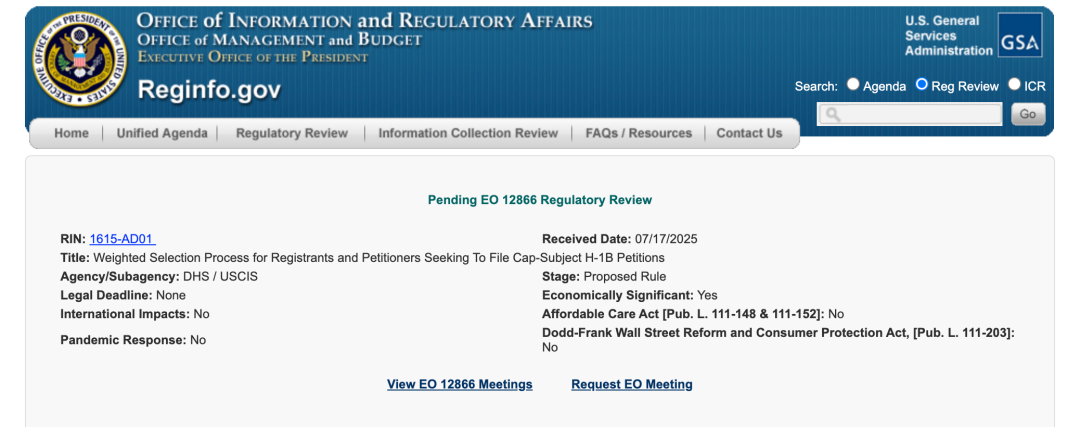1080x427 pixels.
Task: Open the Information Collection Review menu
Action: point(468,134)
